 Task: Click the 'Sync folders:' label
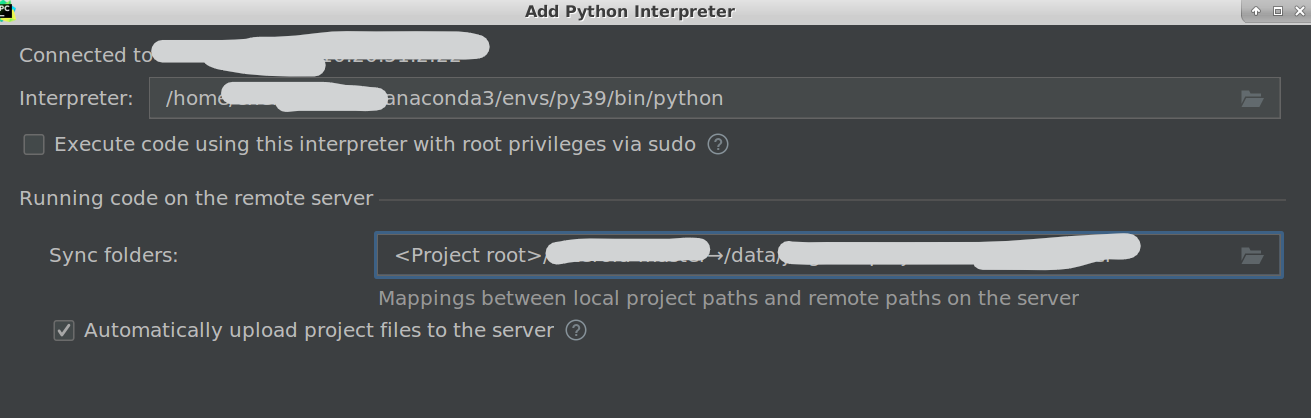[113, 255]
